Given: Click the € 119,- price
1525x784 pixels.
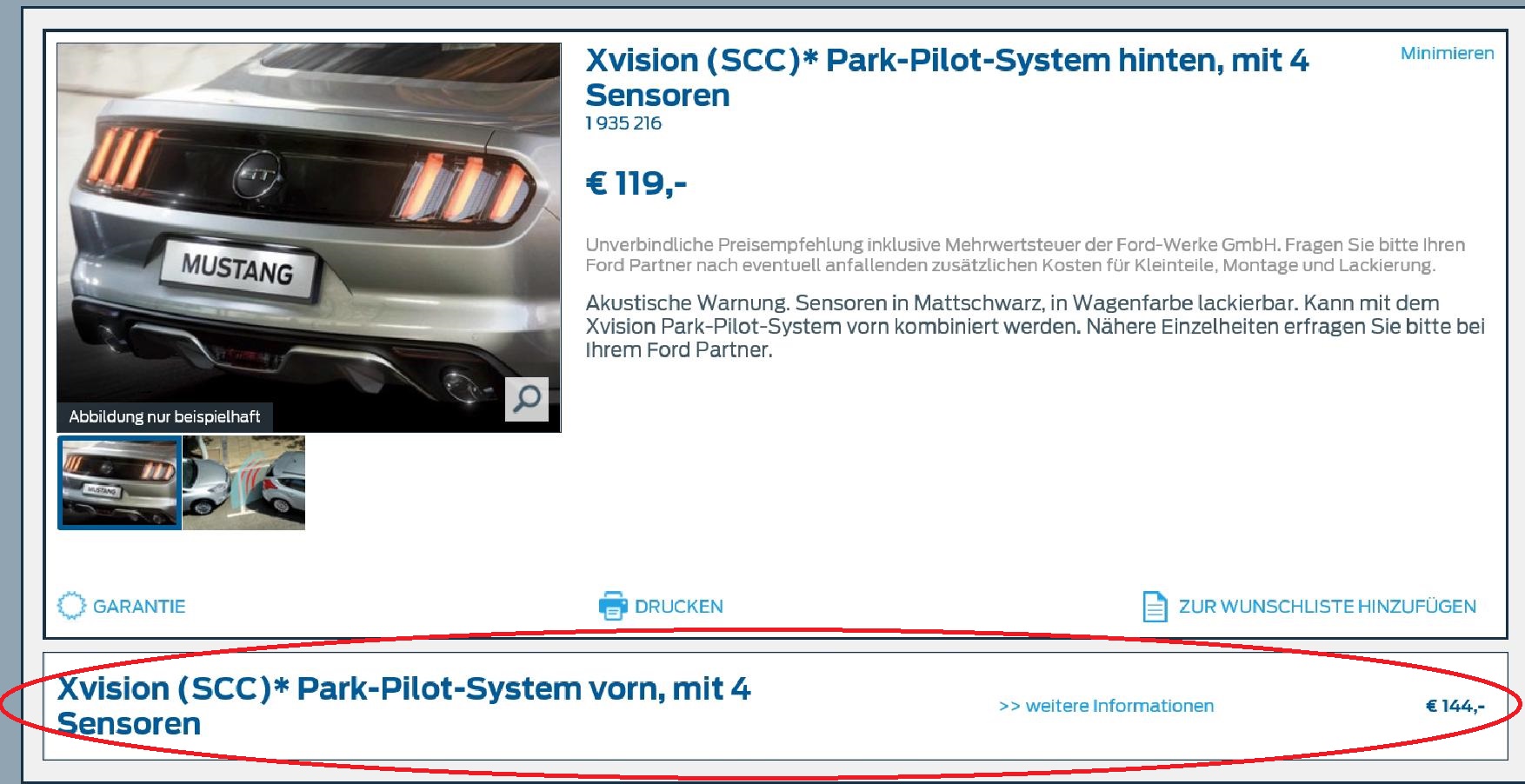Looking at the screenshot, I should click(636, 183).
